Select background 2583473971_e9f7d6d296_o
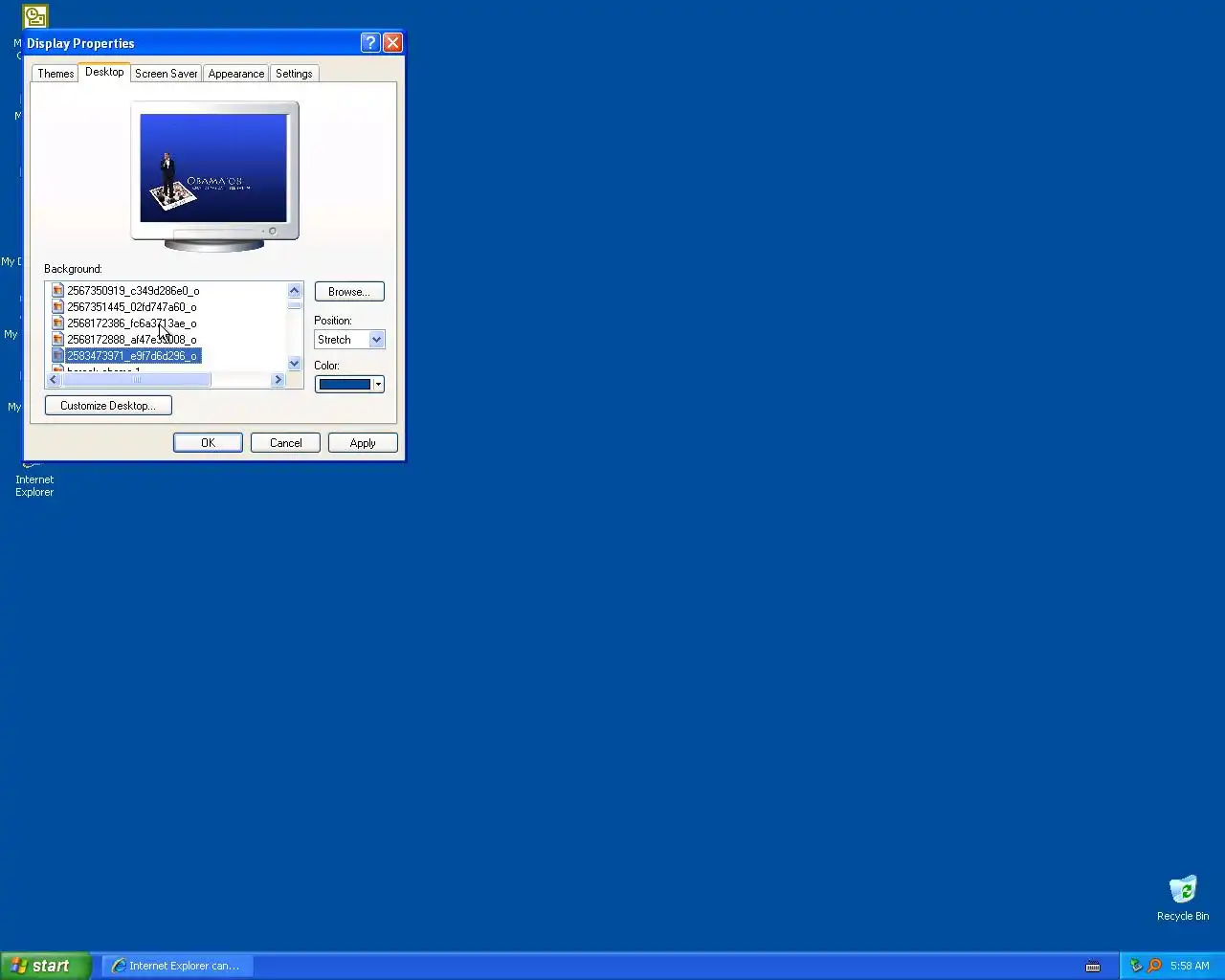This screenshot has width=1225, height=980. (132, 356)
